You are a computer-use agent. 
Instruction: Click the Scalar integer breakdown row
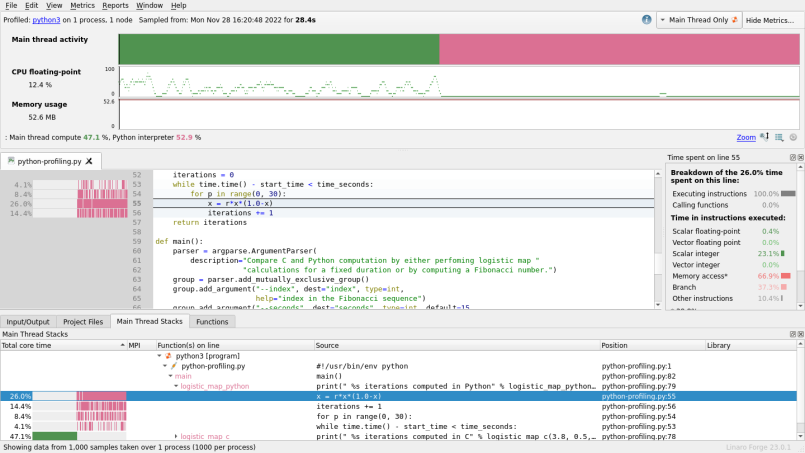click(731, 254)
